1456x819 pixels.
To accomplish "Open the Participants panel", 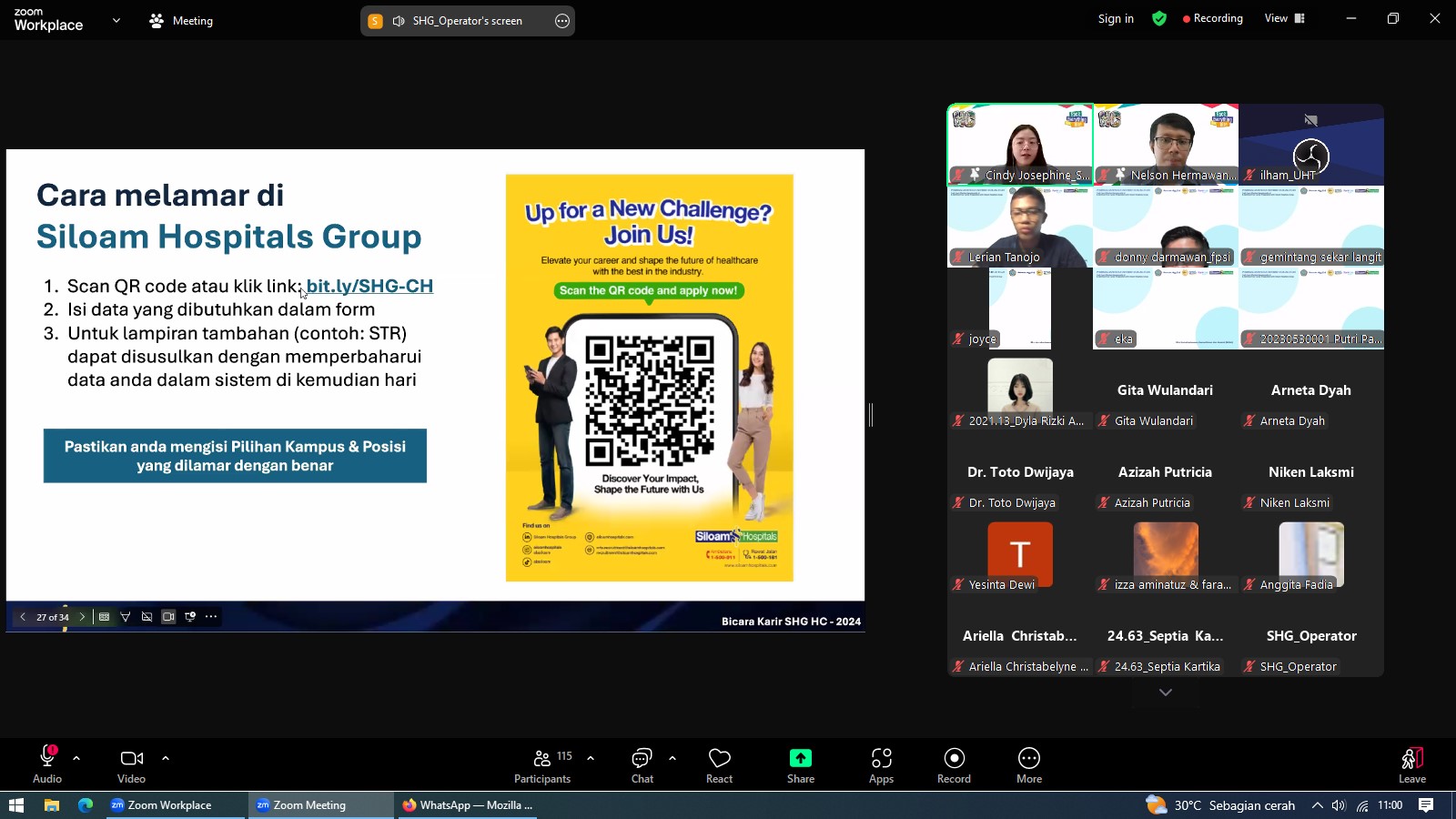I will (542, 765).
